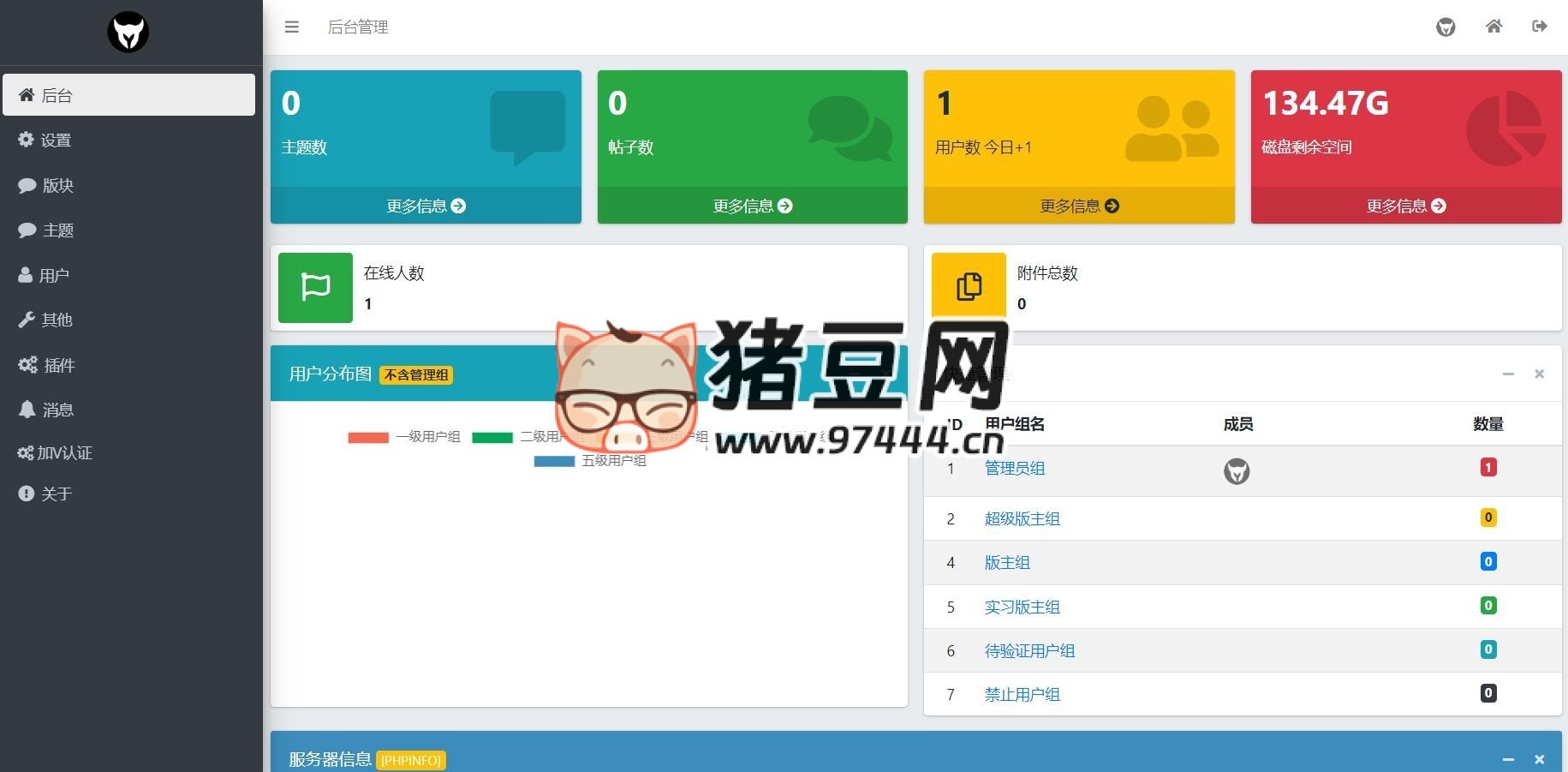Screen dimensions: 1568x772
Task: Collapse the user group table panel
Action: tap(1508, 374)
